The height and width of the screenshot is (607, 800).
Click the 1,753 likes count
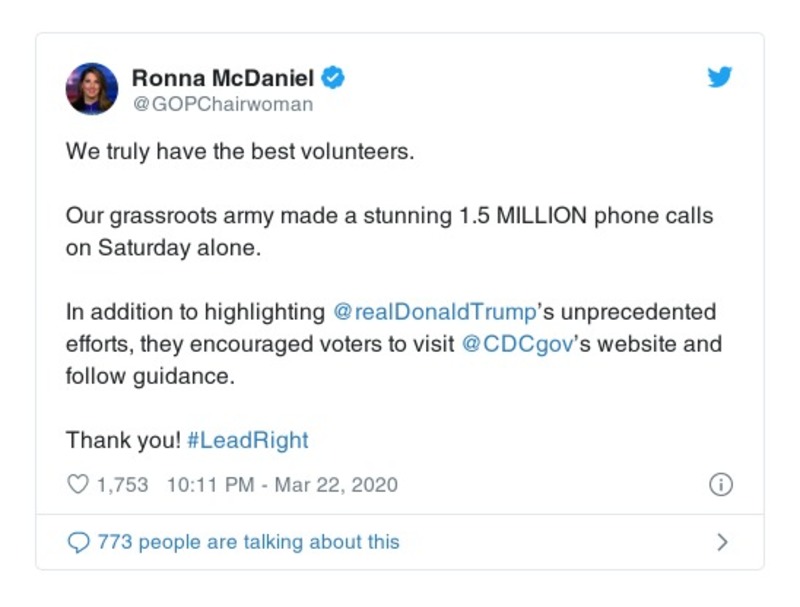point(122,485)
